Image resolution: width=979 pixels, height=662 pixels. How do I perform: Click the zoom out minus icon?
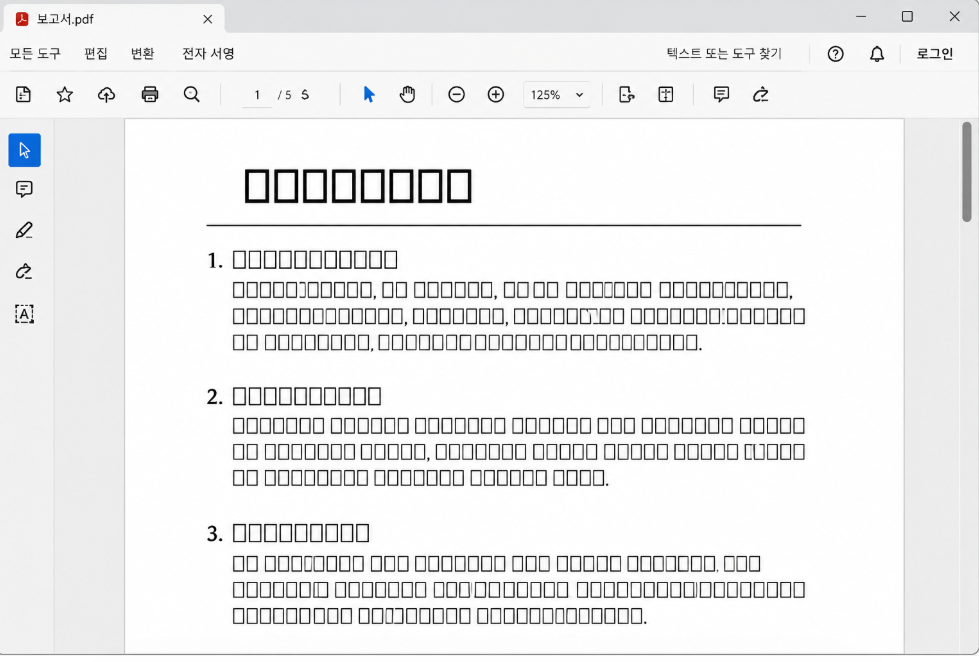456,95
